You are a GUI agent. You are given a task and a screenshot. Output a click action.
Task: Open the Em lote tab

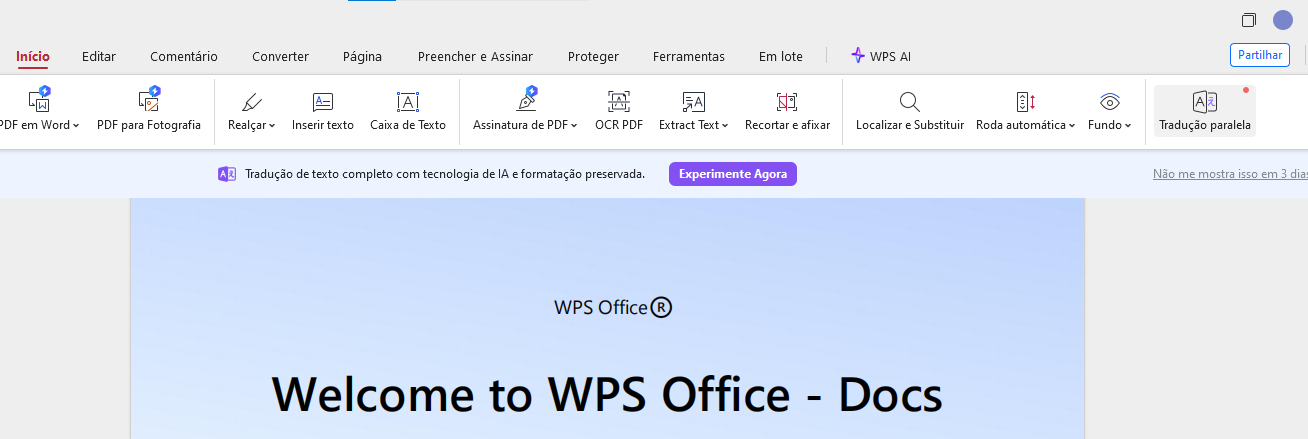pos(781,56)
